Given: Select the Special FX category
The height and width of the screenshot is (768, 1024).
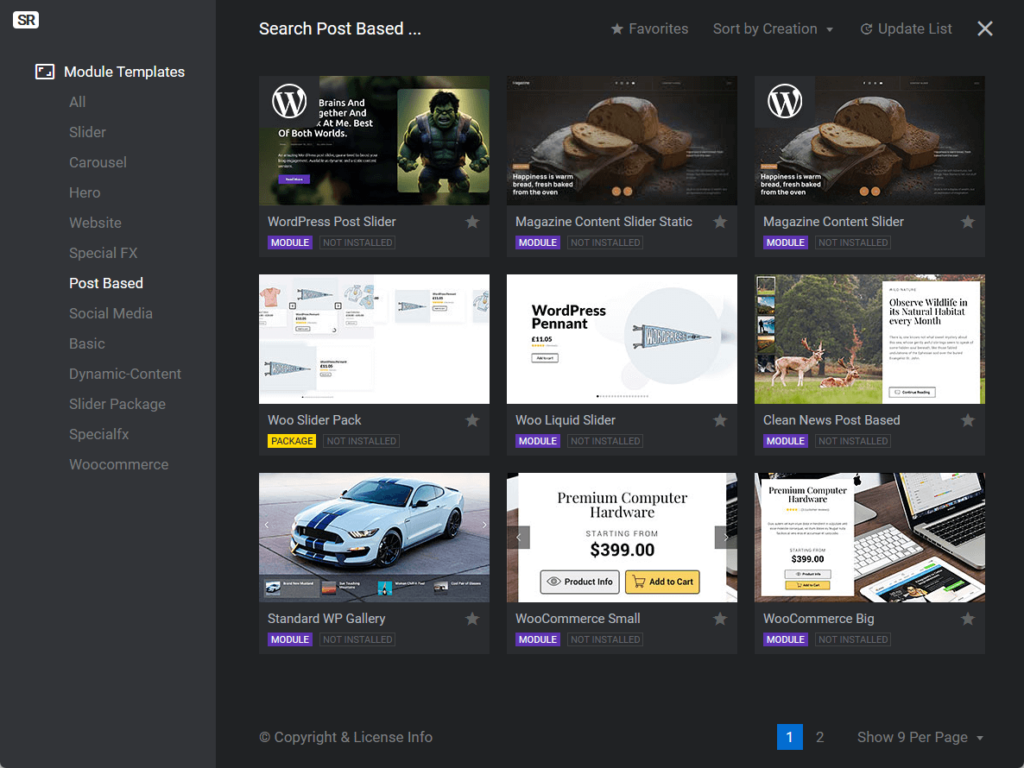Looking at the screenshot, I should click(x=103, y=253).
